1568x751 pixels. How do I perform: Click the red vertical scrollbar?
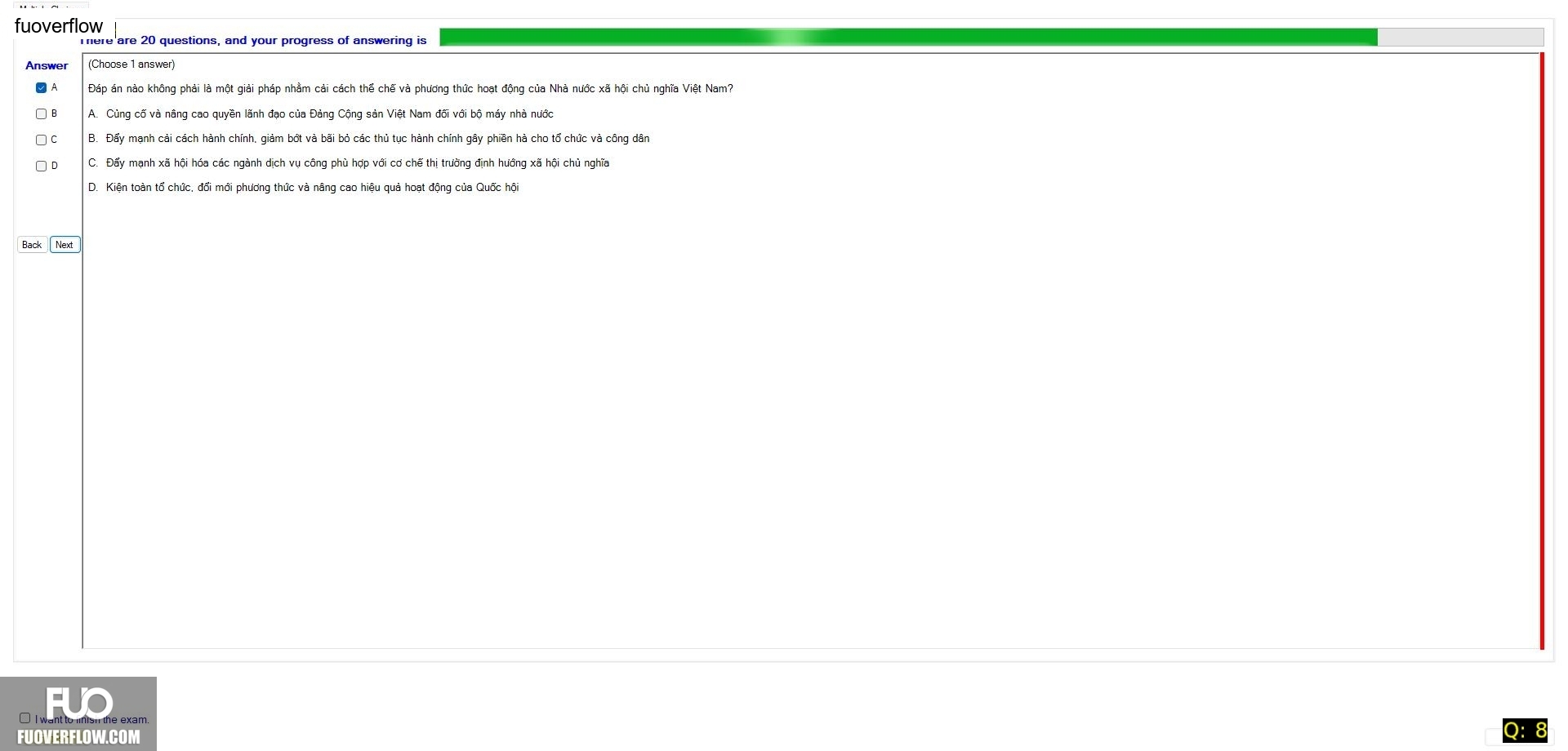point(1542,351)
